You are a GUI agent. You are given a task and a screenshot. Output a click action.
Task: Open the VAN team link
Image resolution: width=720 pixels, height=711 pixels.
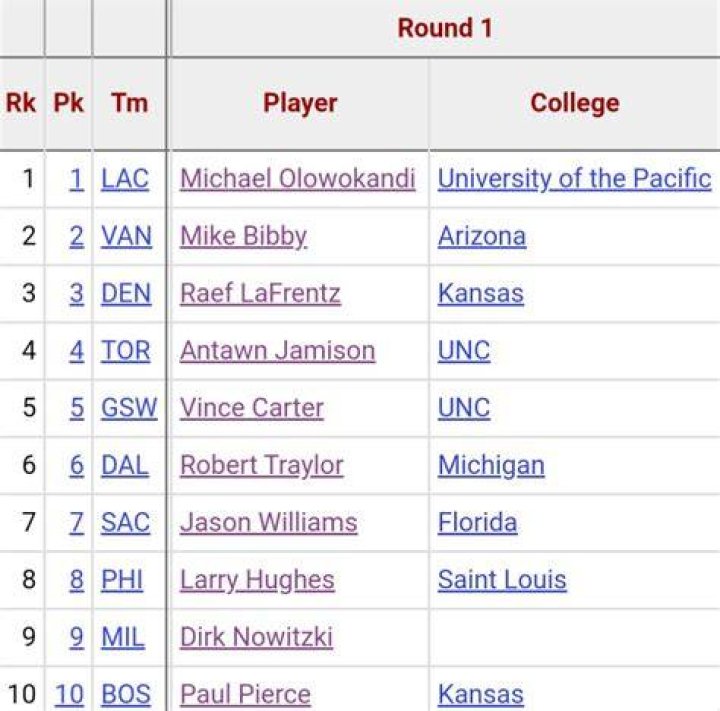pos(126,237)
